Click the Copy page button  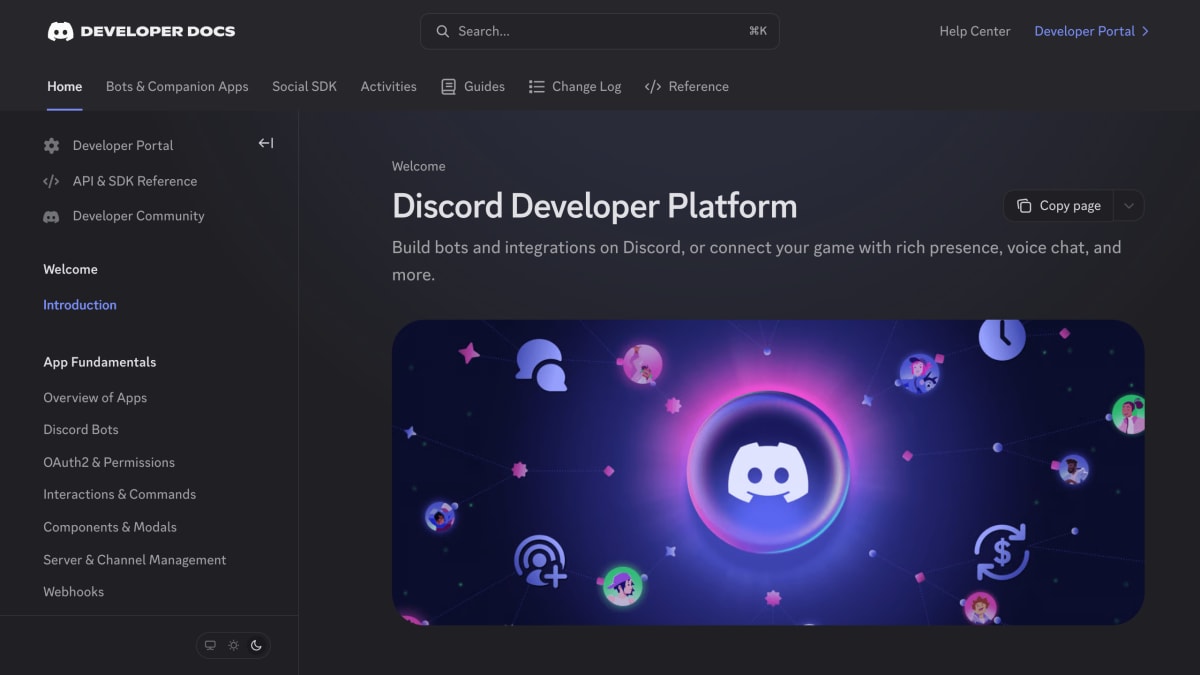pyautogui.click(x=1059, y=206)
